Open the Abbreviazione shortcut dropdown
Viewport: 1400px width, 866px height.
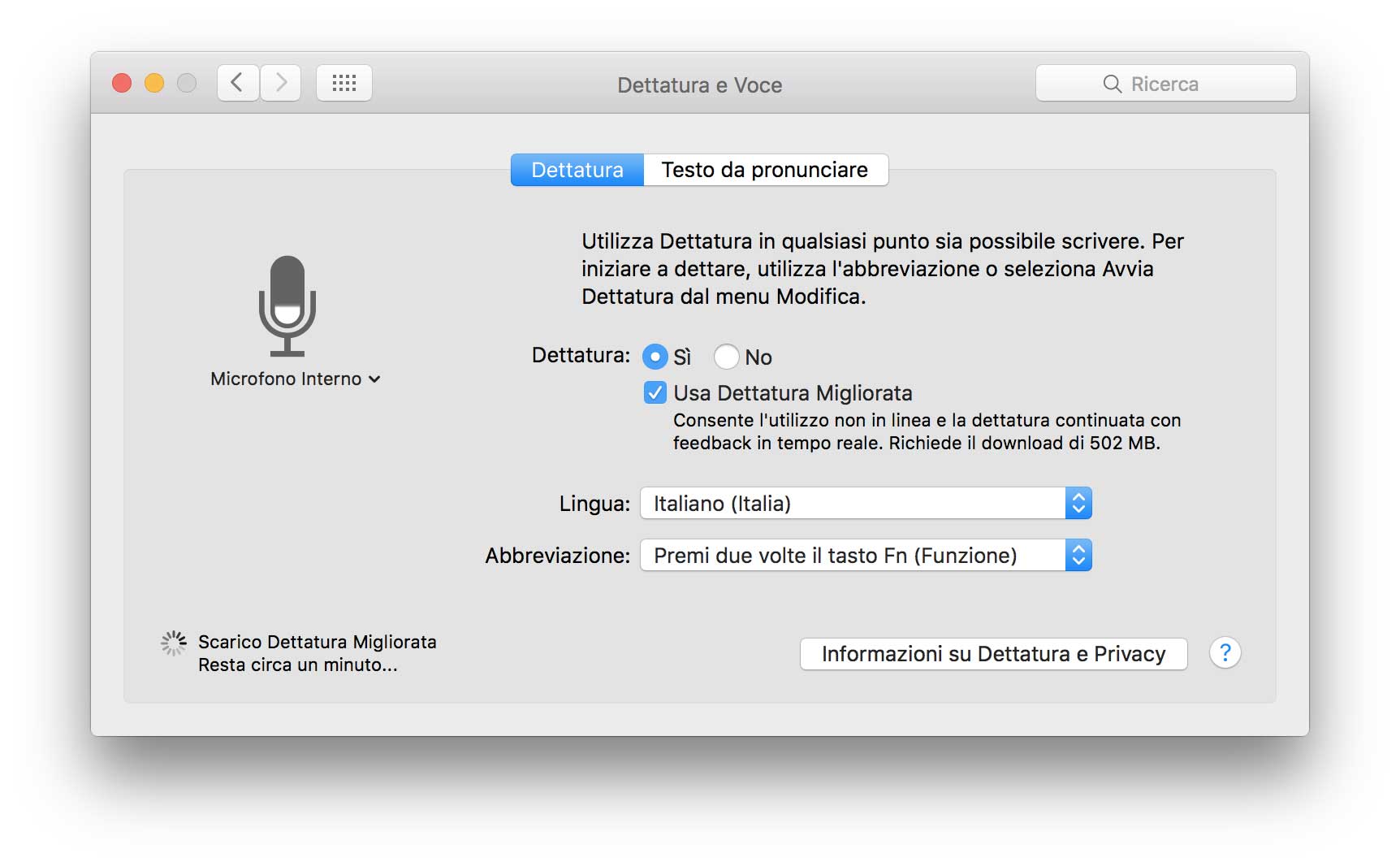point(866,556)
